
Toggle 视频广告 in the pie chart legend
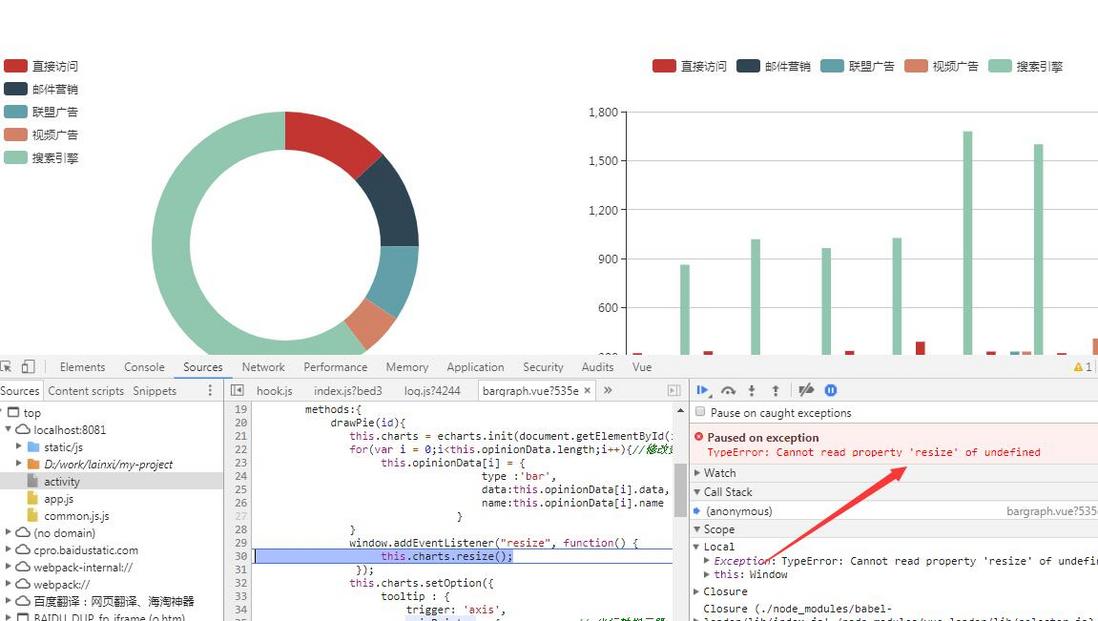[41, 134]
